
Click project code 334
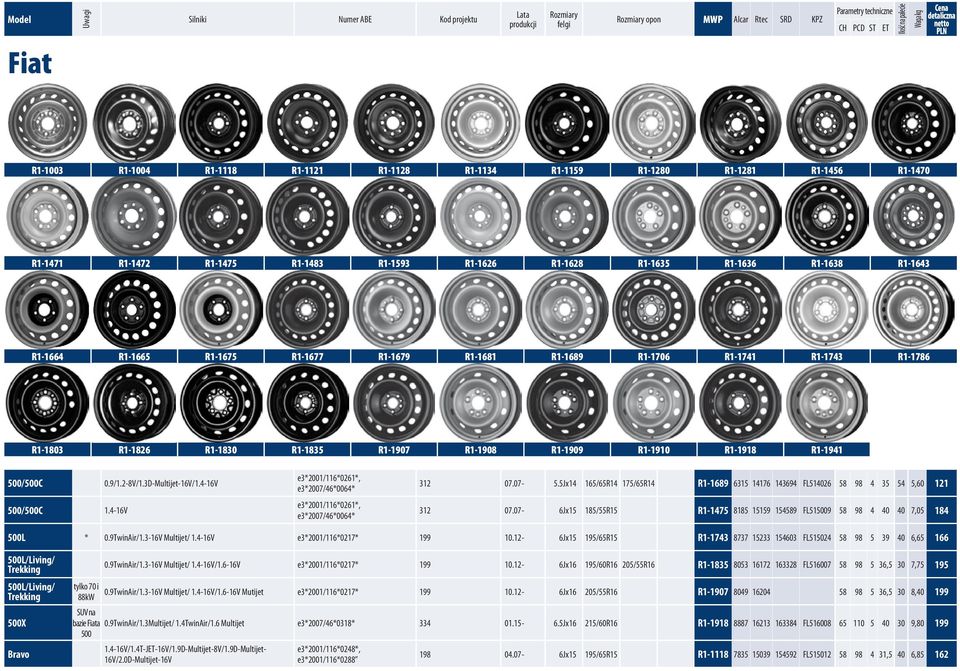[x=425, y=623]
